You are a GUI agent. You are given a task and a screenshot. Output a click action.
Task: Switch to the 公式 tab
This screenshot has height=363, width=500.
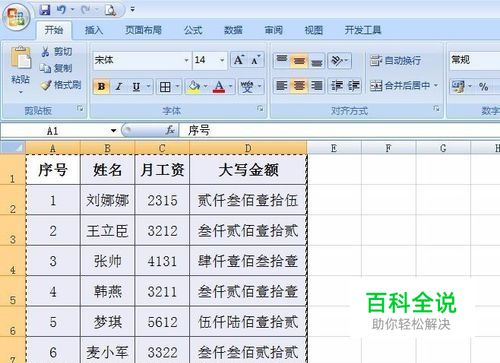point(193,30)
